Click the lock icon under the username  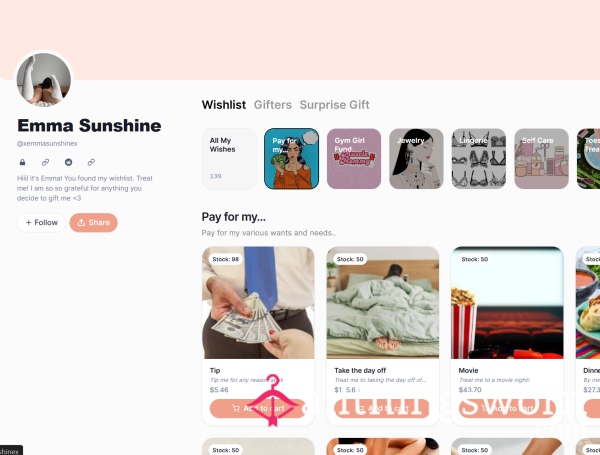23,162
